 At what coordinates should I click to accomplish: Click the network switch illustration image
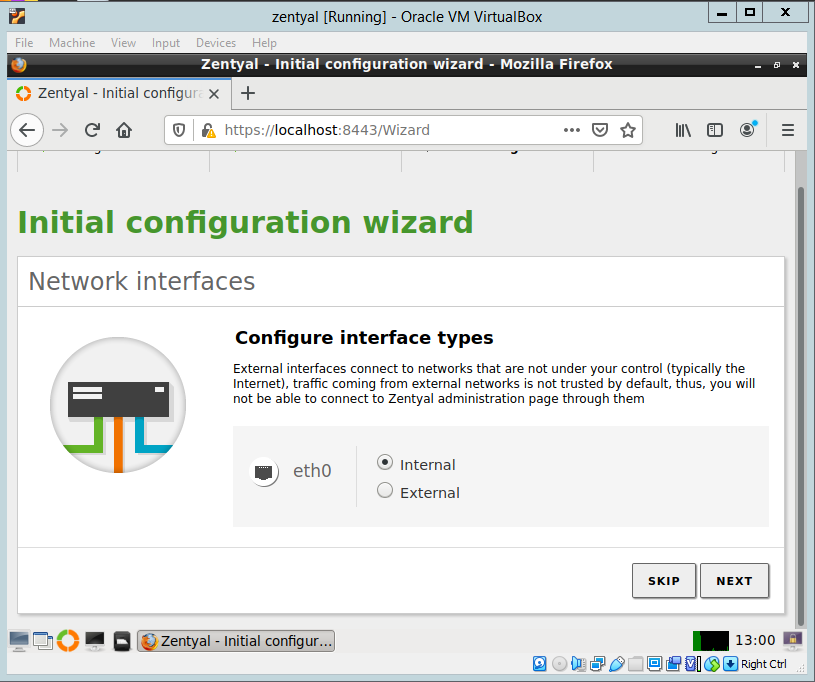pyautogui.click(x=118, y=405)
